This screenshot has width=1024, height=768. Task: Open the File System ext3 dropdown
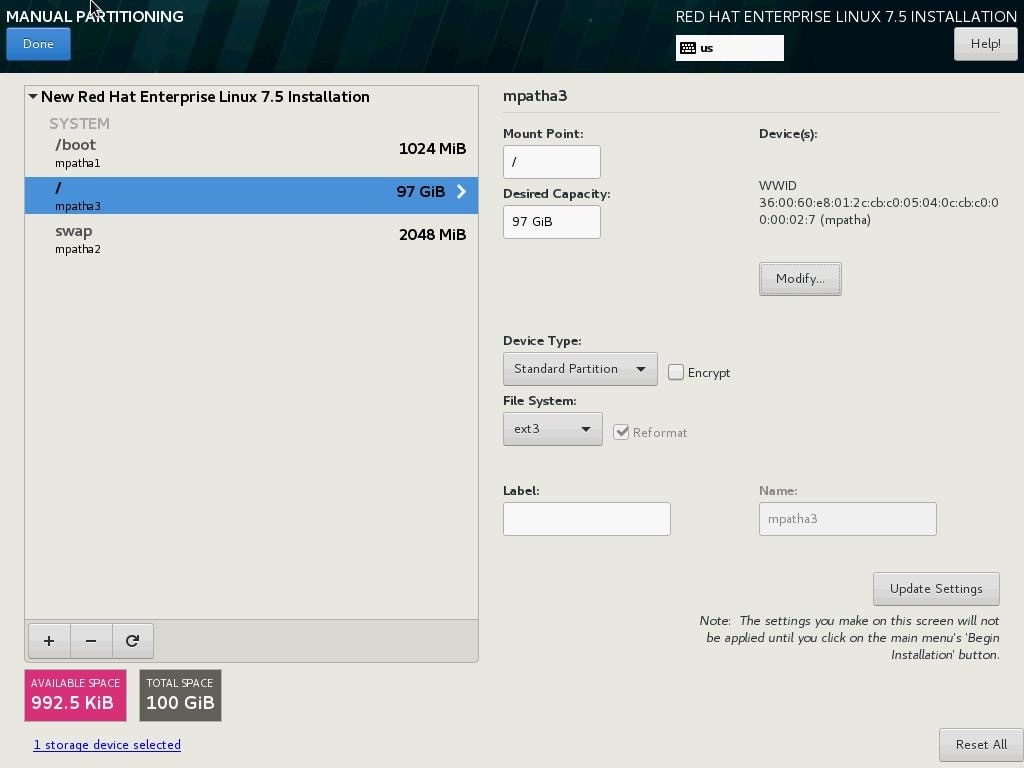[x=552, y=429]
